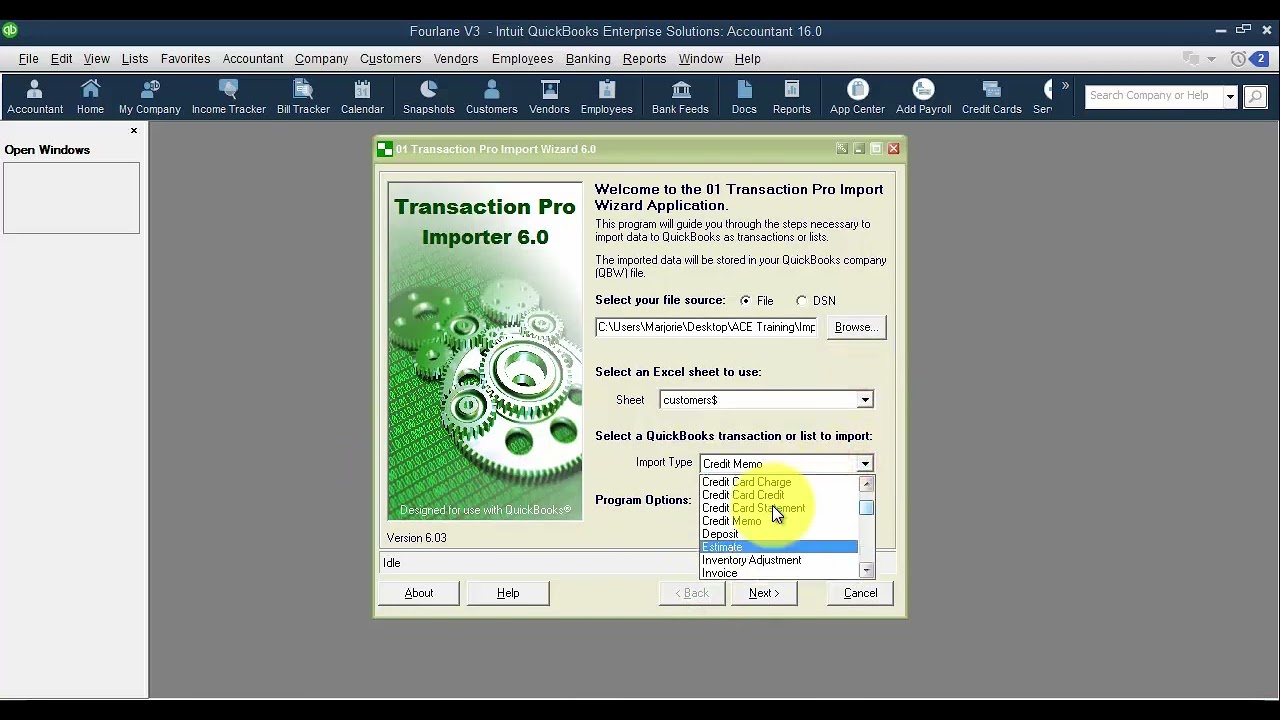Screen dimensions: 1280x720
Task: Open the Edit menu
Action: [61, 59]
